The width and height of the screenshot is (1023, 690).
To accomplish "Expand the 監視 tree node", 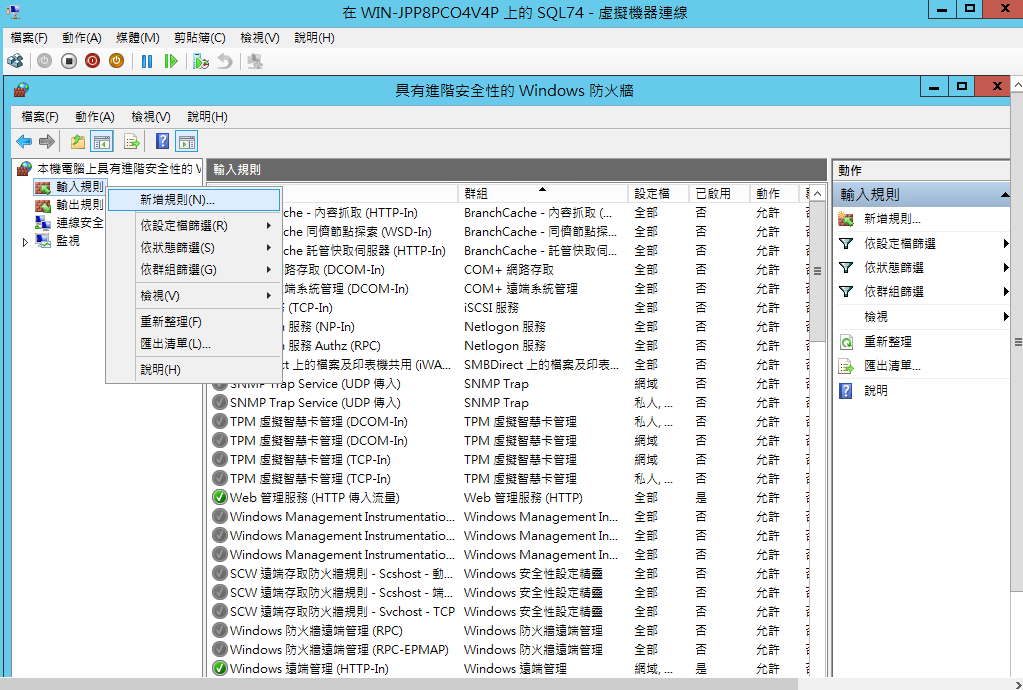I will point(25,242).
